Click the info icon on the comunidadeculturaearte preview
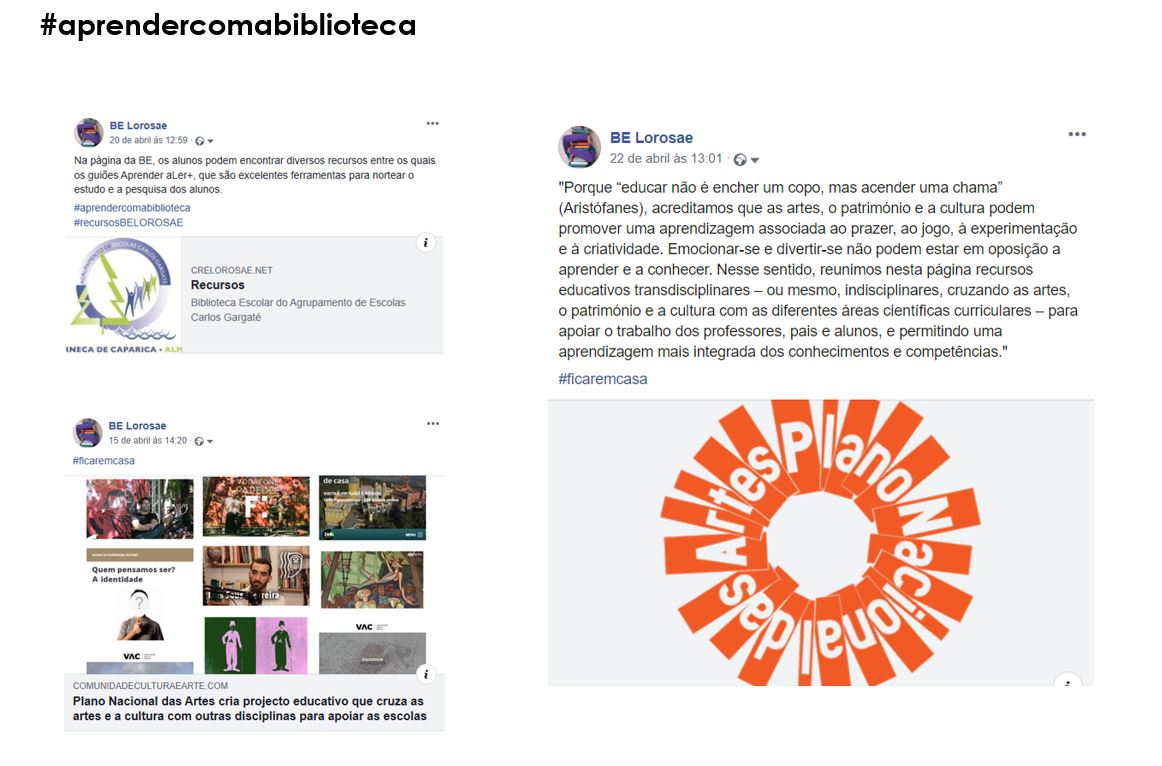 [425, 674]
